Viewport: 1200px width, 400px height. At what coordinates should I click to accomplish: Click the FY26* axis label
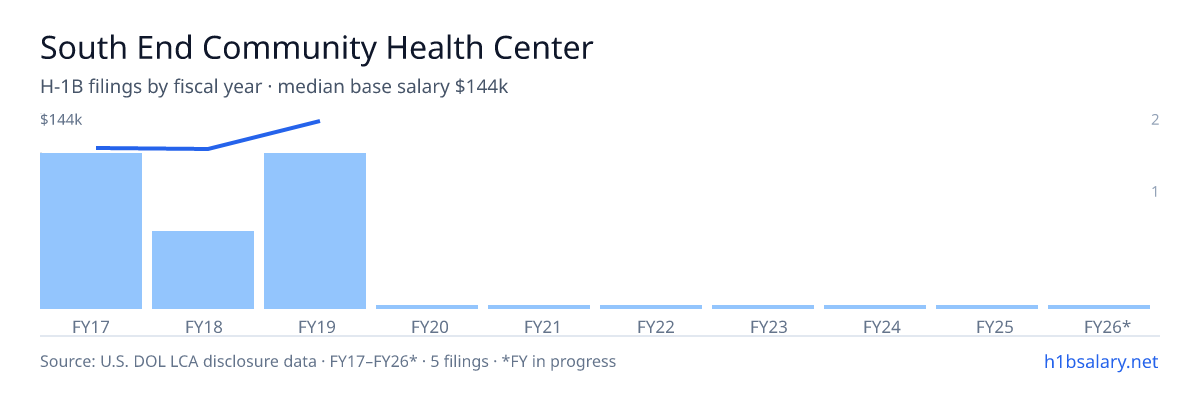1107,327
